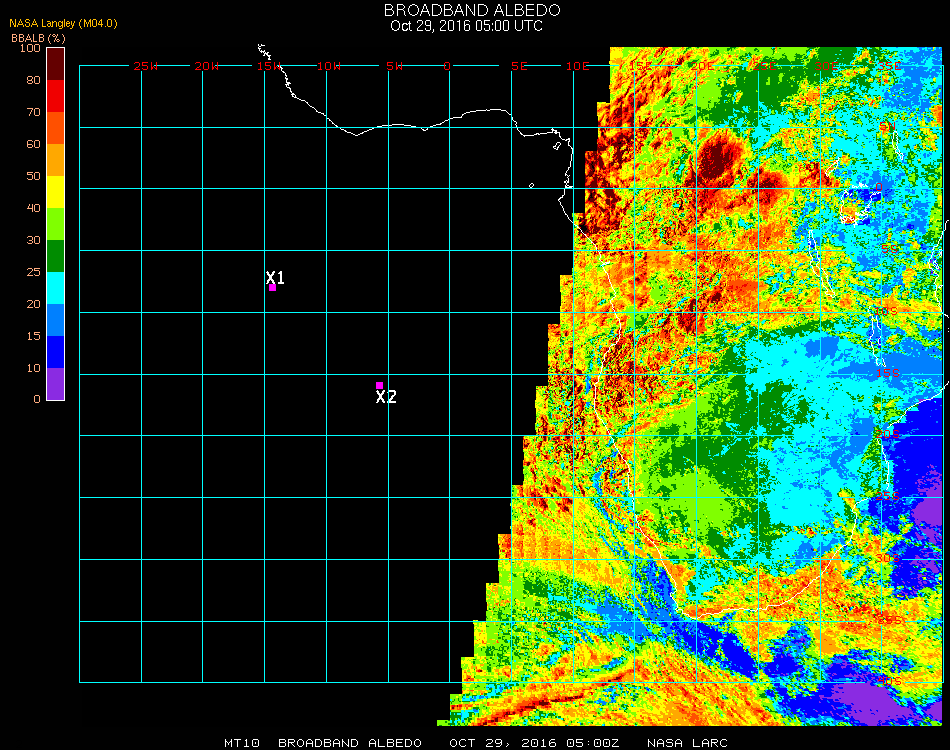Click the 80 value on the color scale
This screenshot has width=950, height=750.
pos(33,80)
